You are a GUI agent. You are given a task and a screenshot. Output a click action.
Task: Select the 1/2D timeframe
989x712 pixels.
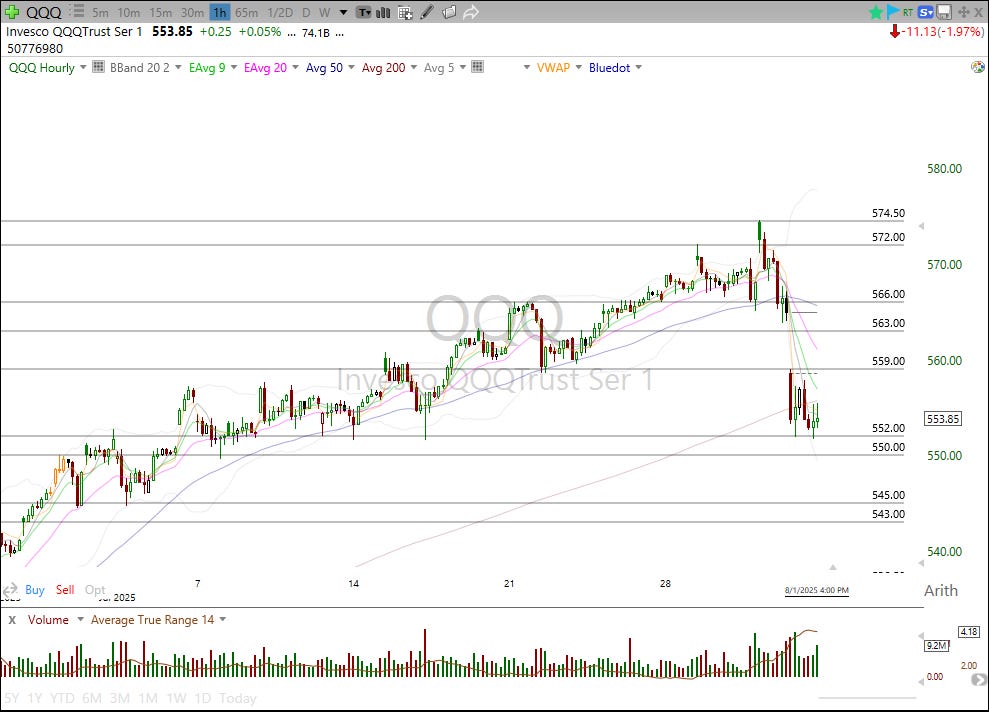tap(280, 13)
